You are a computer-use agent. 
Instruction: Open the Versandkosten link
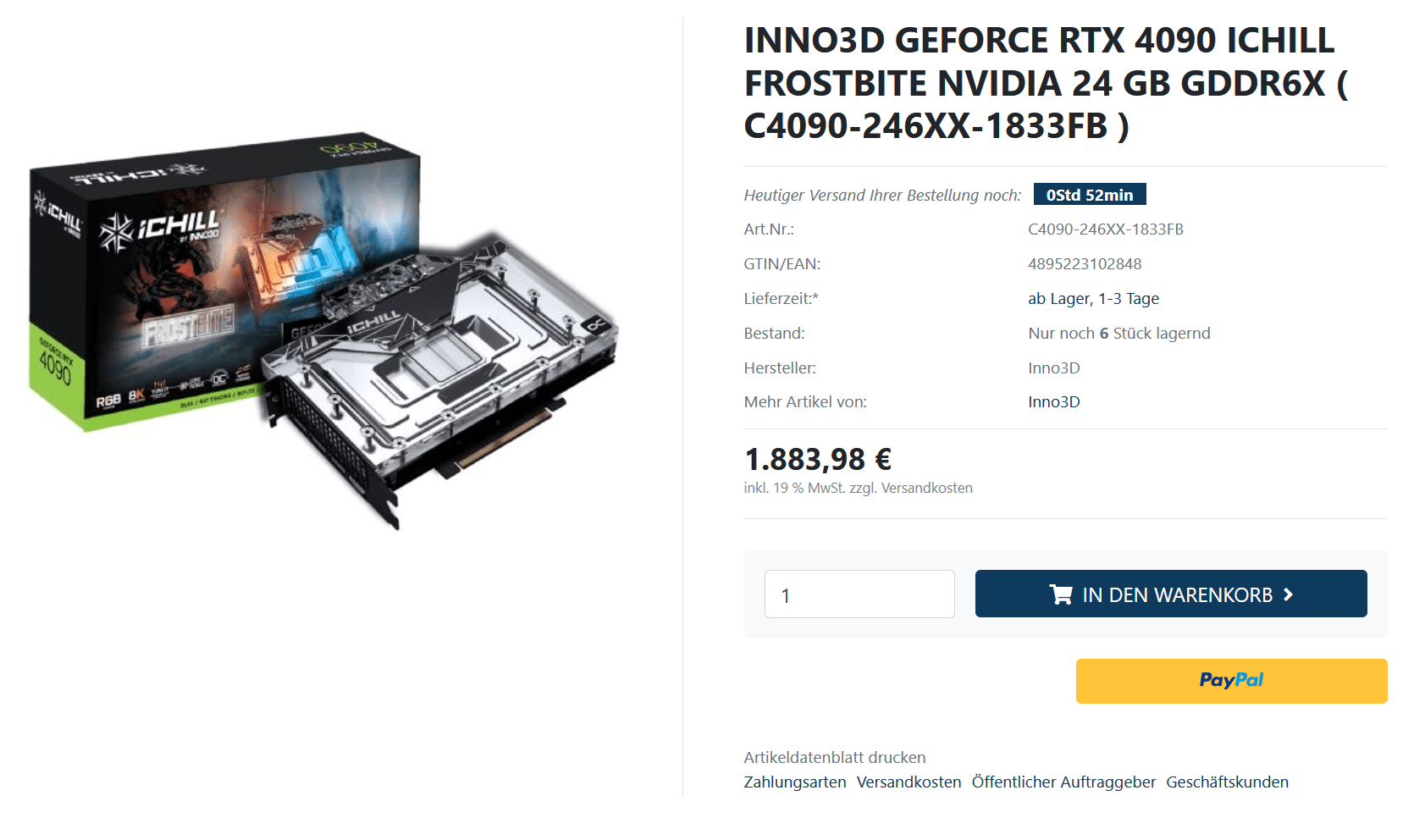tap(909, 782)
